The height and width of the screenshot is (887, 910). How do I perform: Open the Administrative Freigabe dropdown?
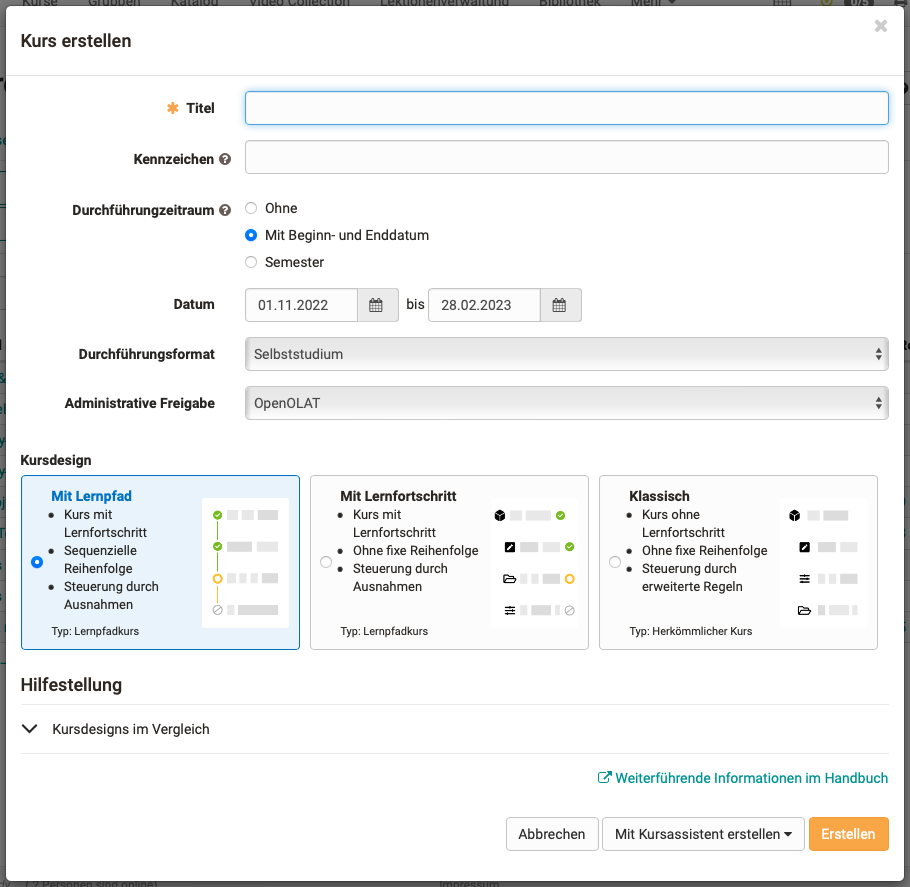pos(566,402)
